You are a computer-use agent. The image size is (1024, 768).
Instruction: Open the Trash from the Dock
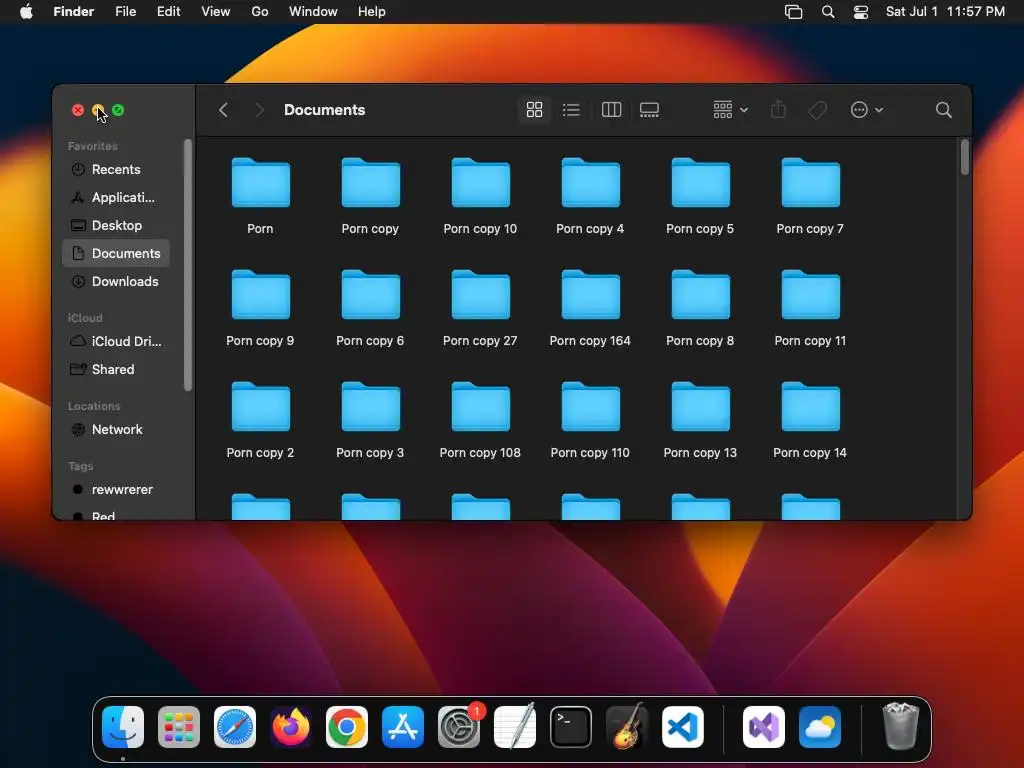(x=901, y=726)
